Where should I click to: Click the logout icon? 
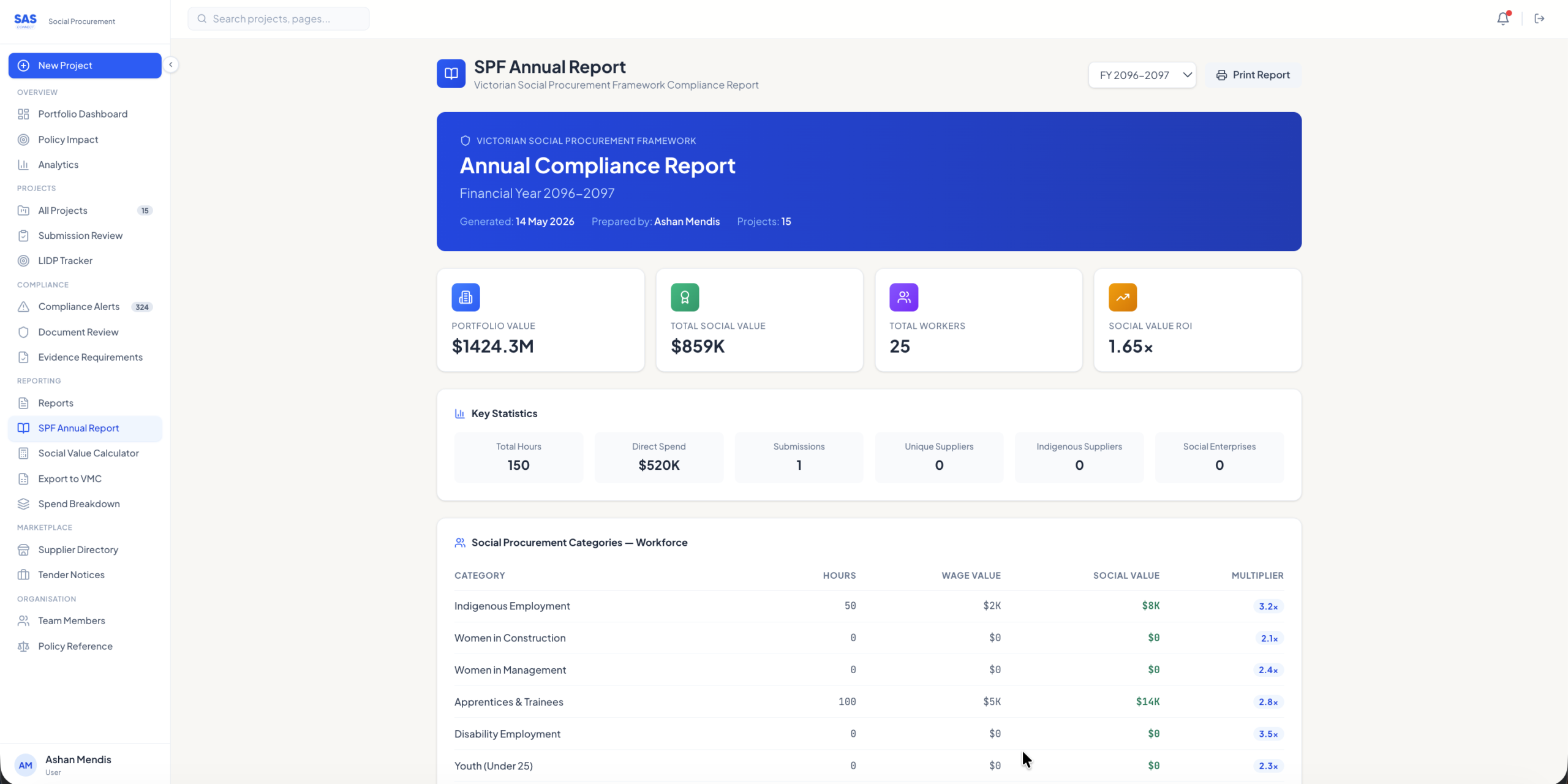tap(1539, 18)
